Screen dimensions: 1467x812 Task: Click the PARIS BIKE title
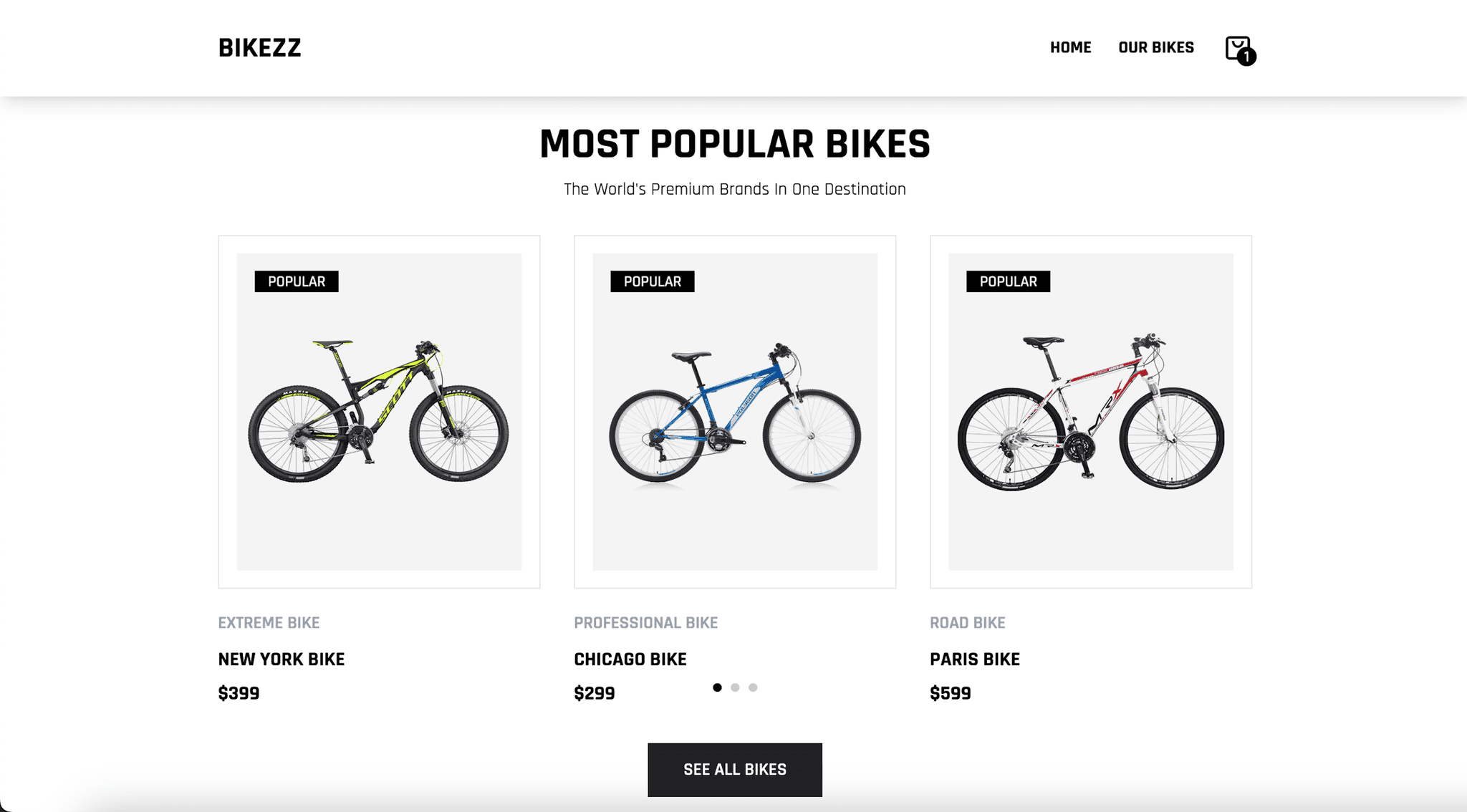point(975,659)
